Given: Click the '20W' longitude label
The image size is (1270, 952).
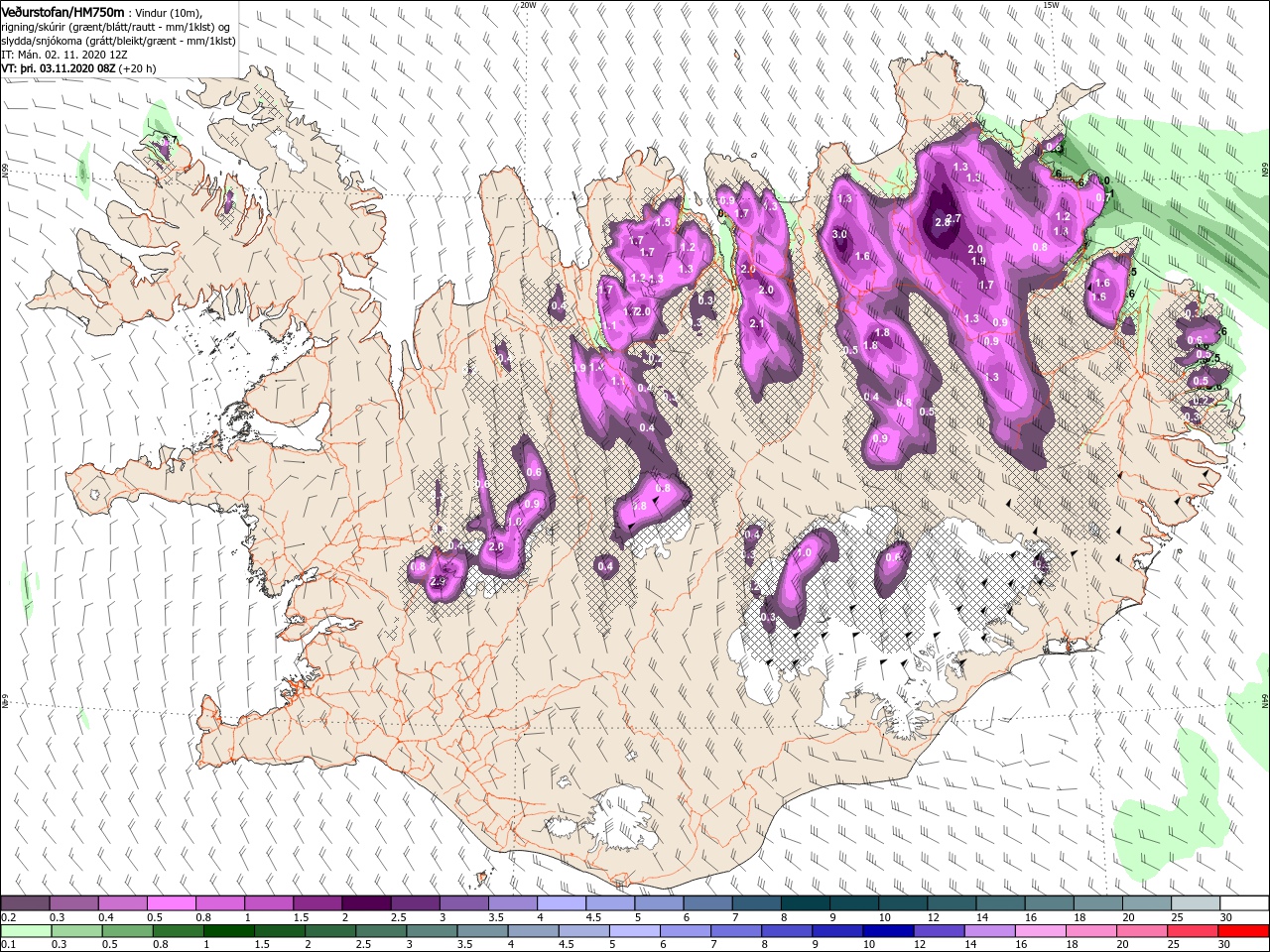Looking at the screenshot, I should [x=528, y=5].
